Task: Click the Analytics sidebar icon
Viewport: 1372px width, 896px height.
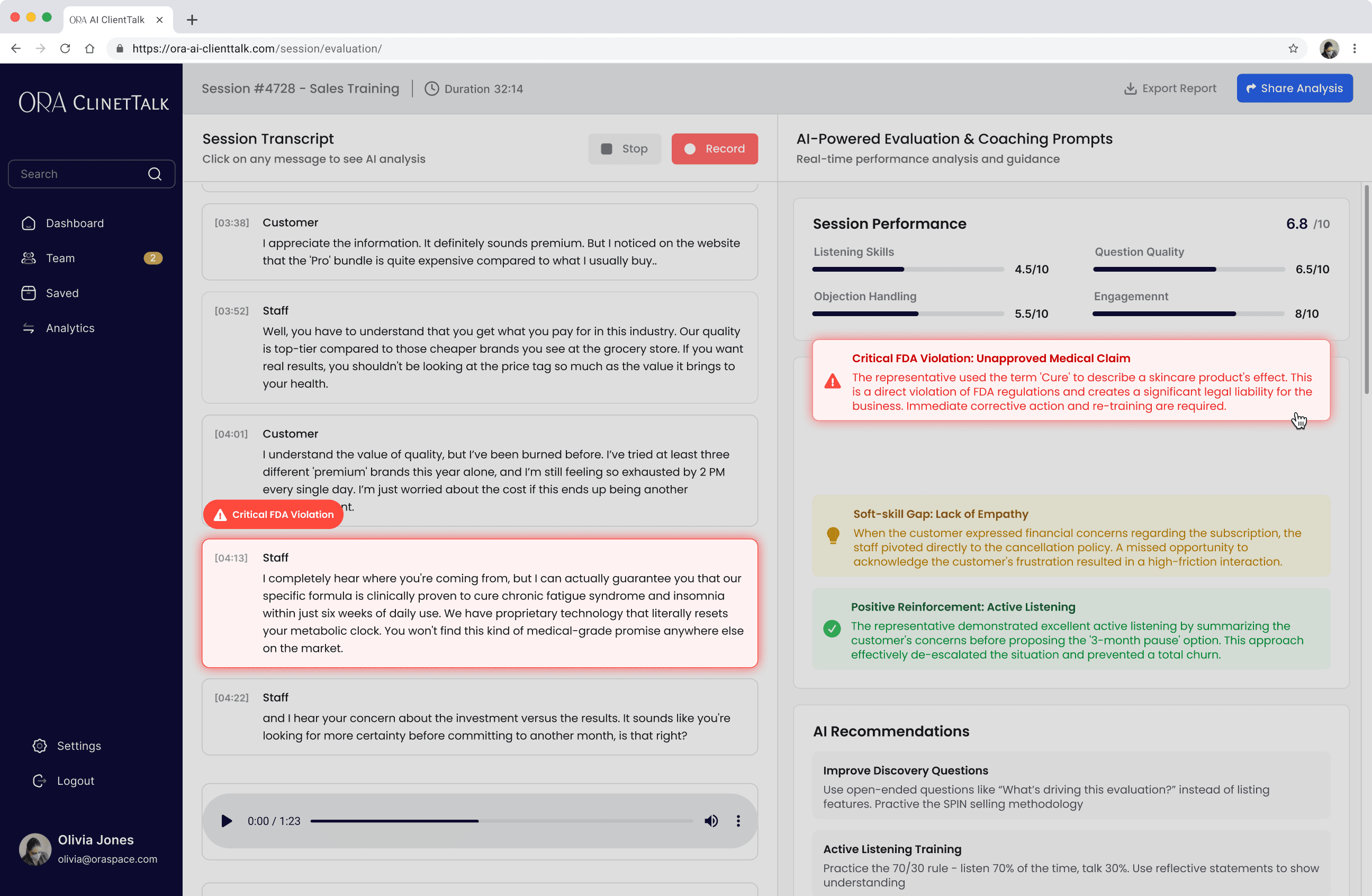Action: pyautogui.click(x=28, y=328)
